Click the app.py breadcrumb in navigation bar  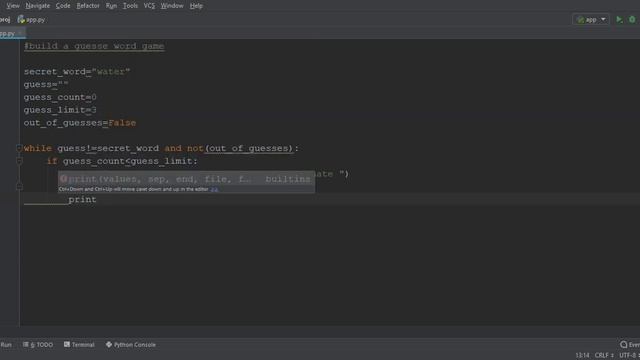click(x=36, y=20)
